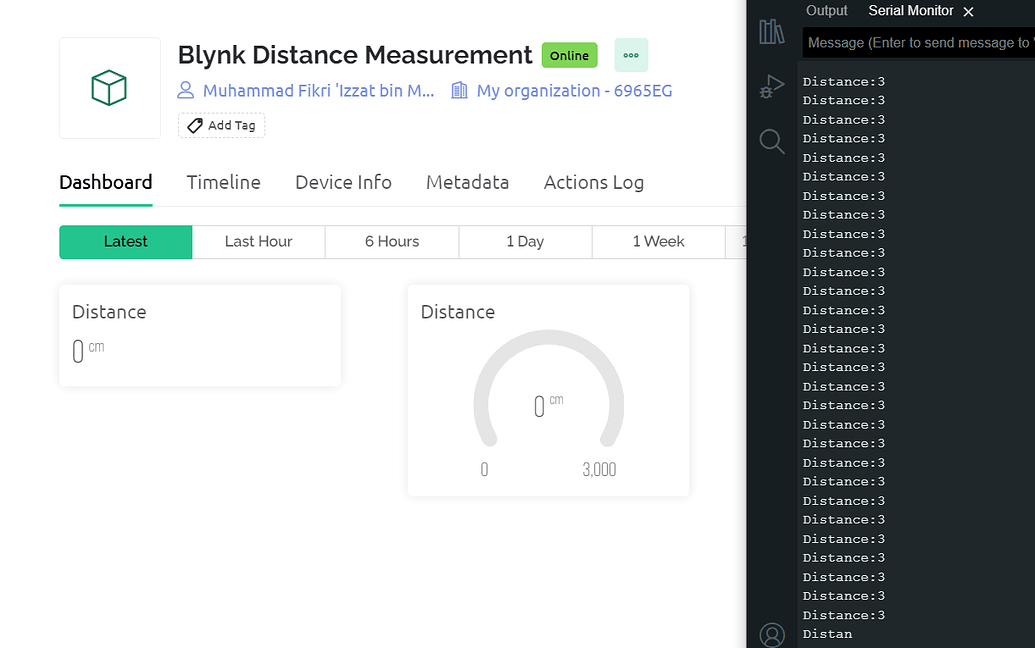The height and width of the screenshot is (648, 1035).
Task: Click the building icon beside My organization
Action: [x=459, y=90]
